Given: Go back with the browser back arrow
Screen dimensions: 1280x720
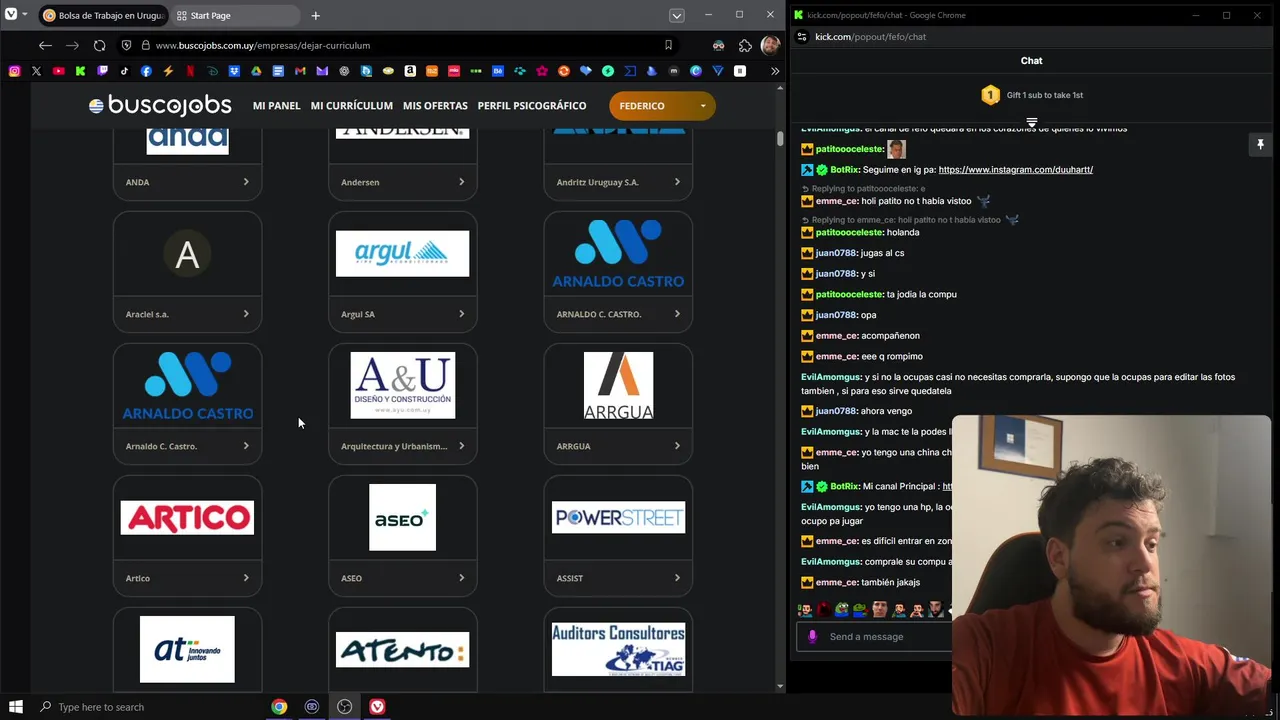Looking at the screenshot, I should coord(45,45).
